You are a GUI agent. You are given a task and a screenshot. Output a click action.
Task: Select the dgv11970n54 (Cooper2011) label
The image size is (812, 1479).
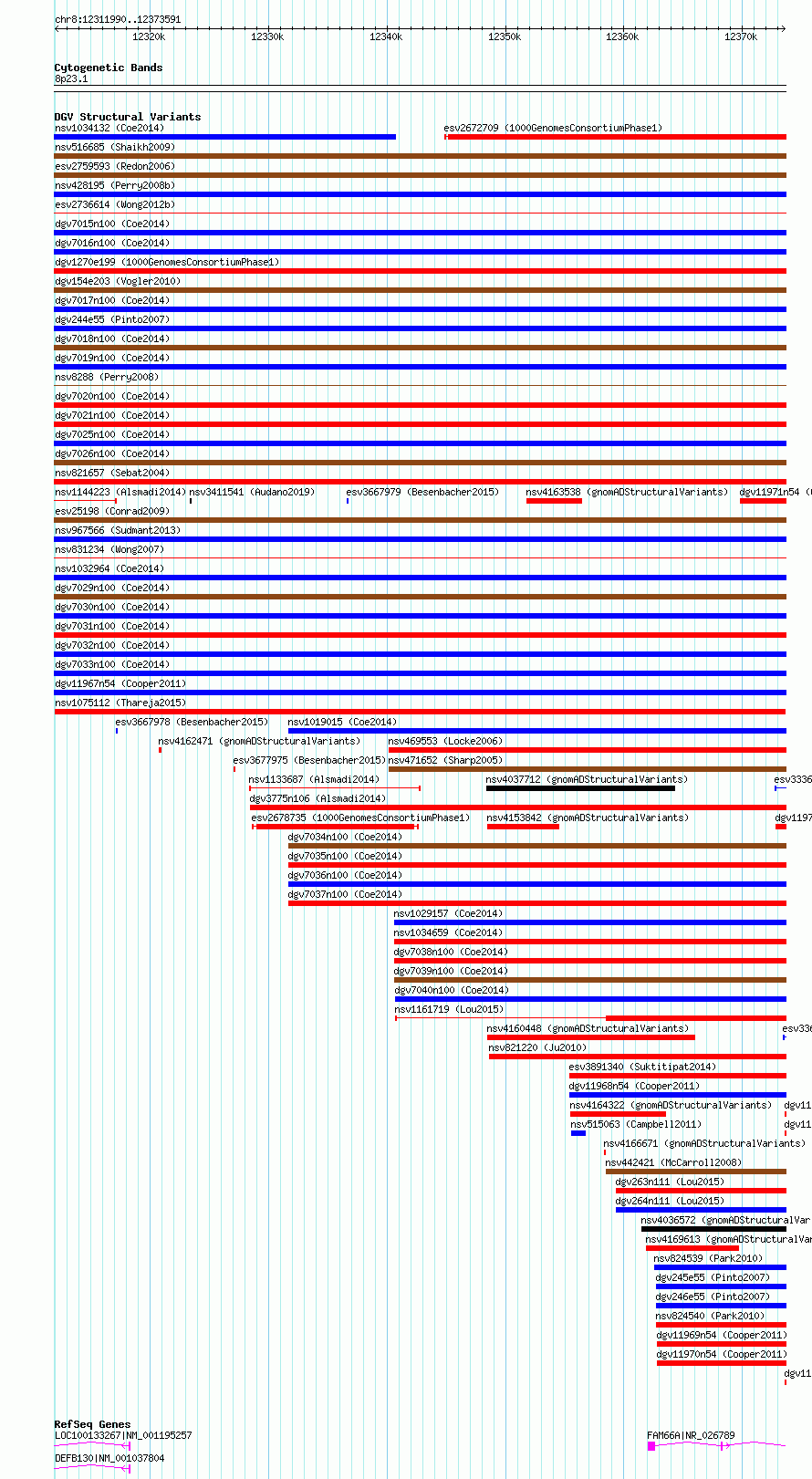pos(722,1354)
